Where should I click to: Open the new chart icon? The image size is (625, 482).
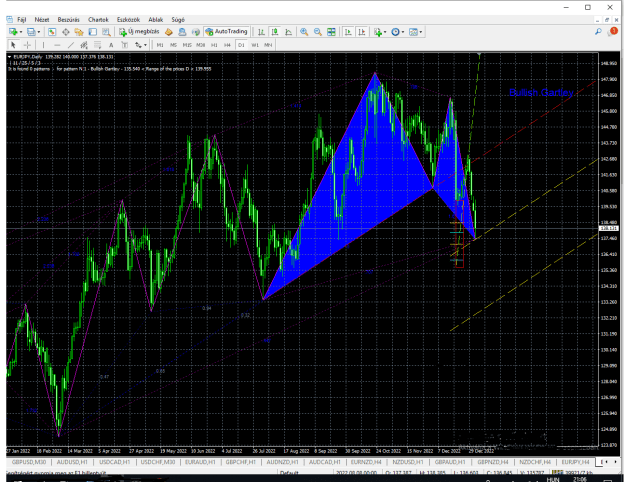click(13, 32)
